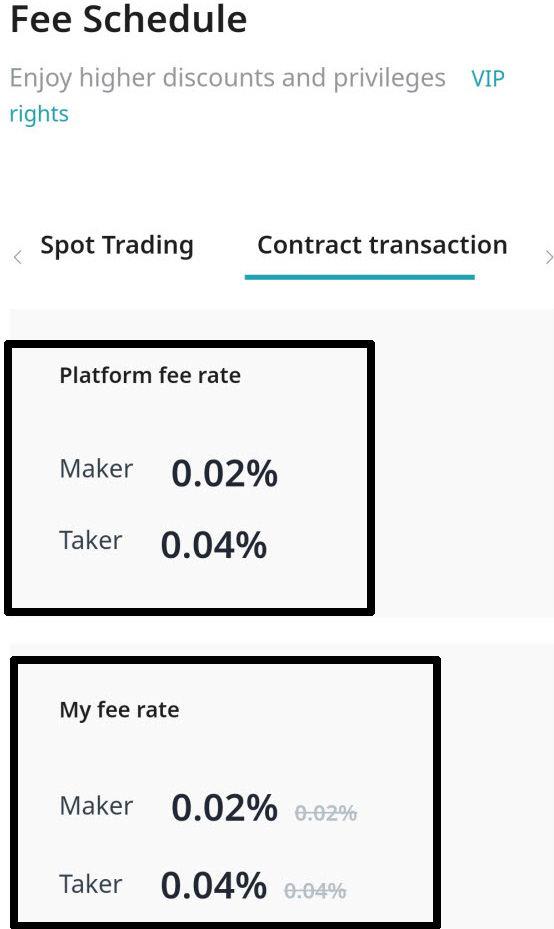Click the Maker label under My fee rate
This screenshot has width=554, height=929.
pos(97,806)
